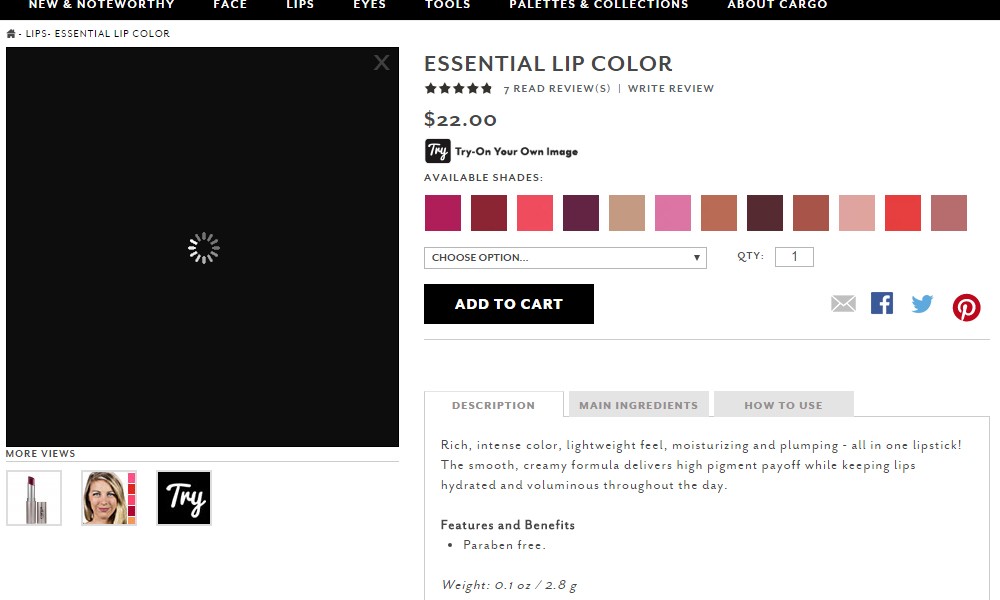This screenshot has width=1000, height=600.
Task: Share on Twitter bird icon
Action: [922, 304]
